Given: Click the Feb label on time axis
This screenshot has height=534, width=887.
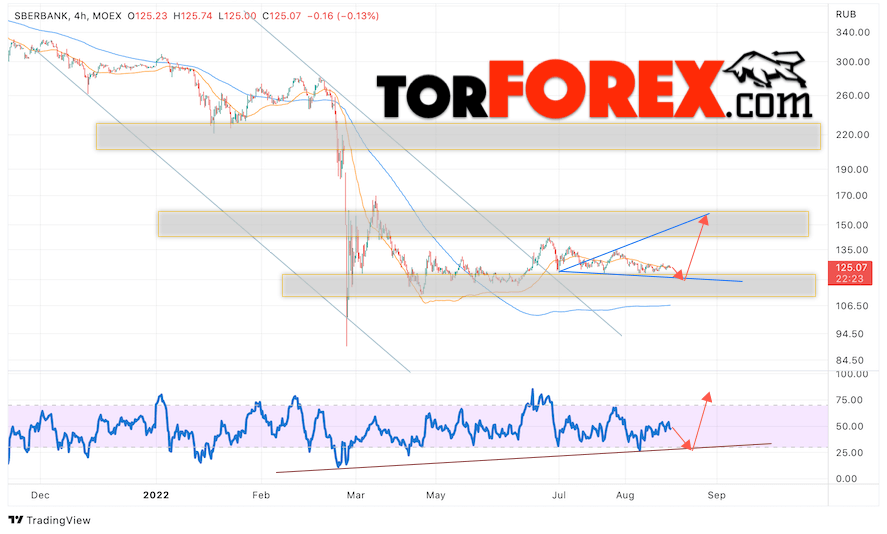Looking at the screenshot, I should click(x=261, y=496).
